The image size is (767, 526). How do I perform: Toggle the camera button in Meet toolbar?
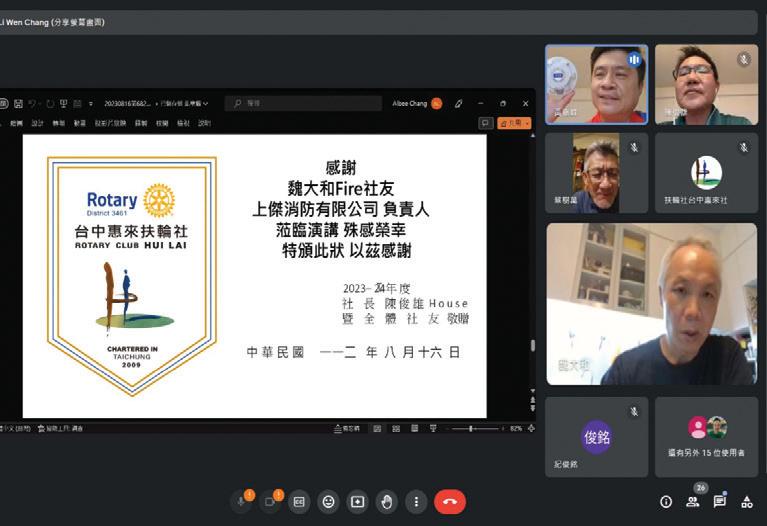270,502
